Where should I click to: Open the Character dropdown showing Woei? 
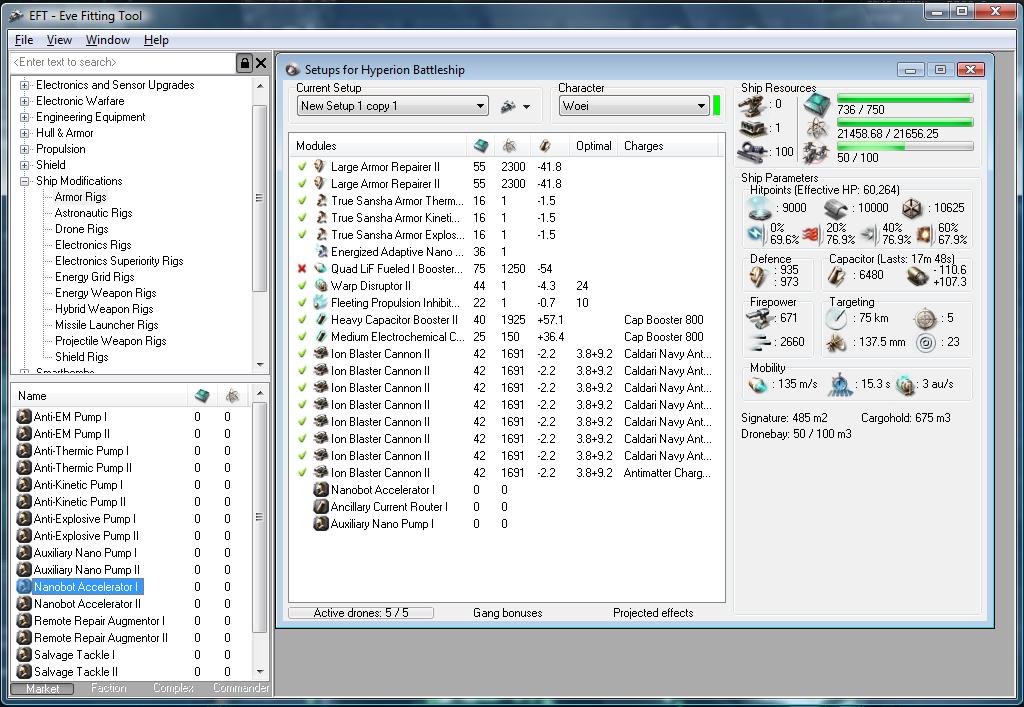pyautogui.click(x=700, y=106)
